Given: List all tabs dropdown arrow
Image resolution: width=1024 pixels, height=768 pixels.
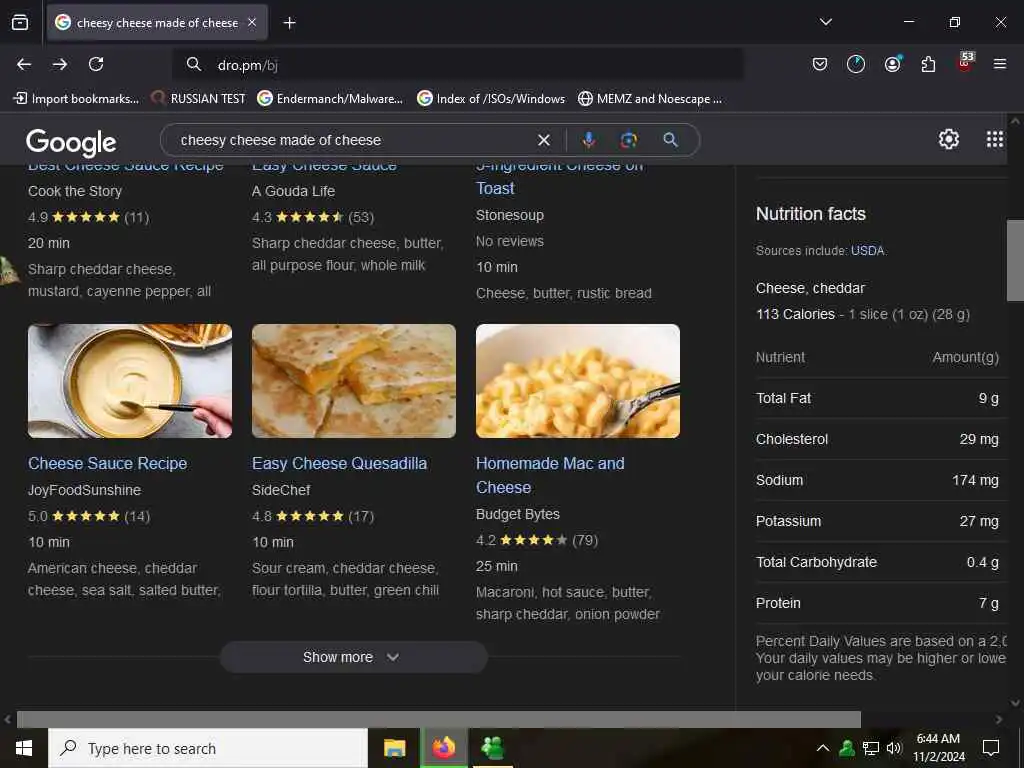Looking at the screenshot, I should pyautogui.click(x=825, y=22).
